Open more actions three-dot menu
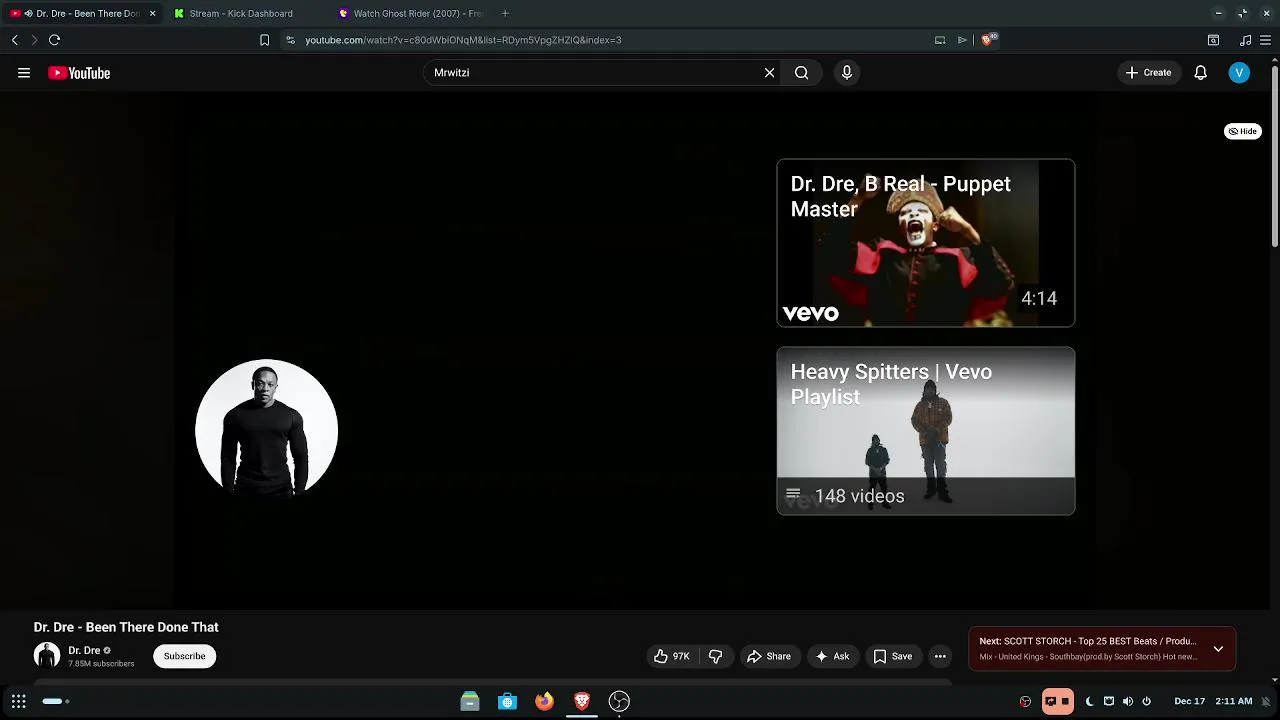1280x720 pixels. click(940, 656)
